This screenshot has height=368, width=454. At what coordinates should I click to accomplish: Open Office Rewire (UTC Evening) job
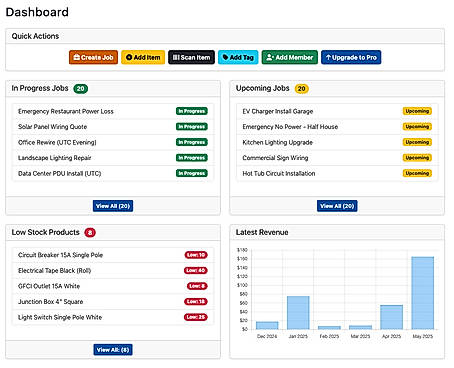pos(113,142)
